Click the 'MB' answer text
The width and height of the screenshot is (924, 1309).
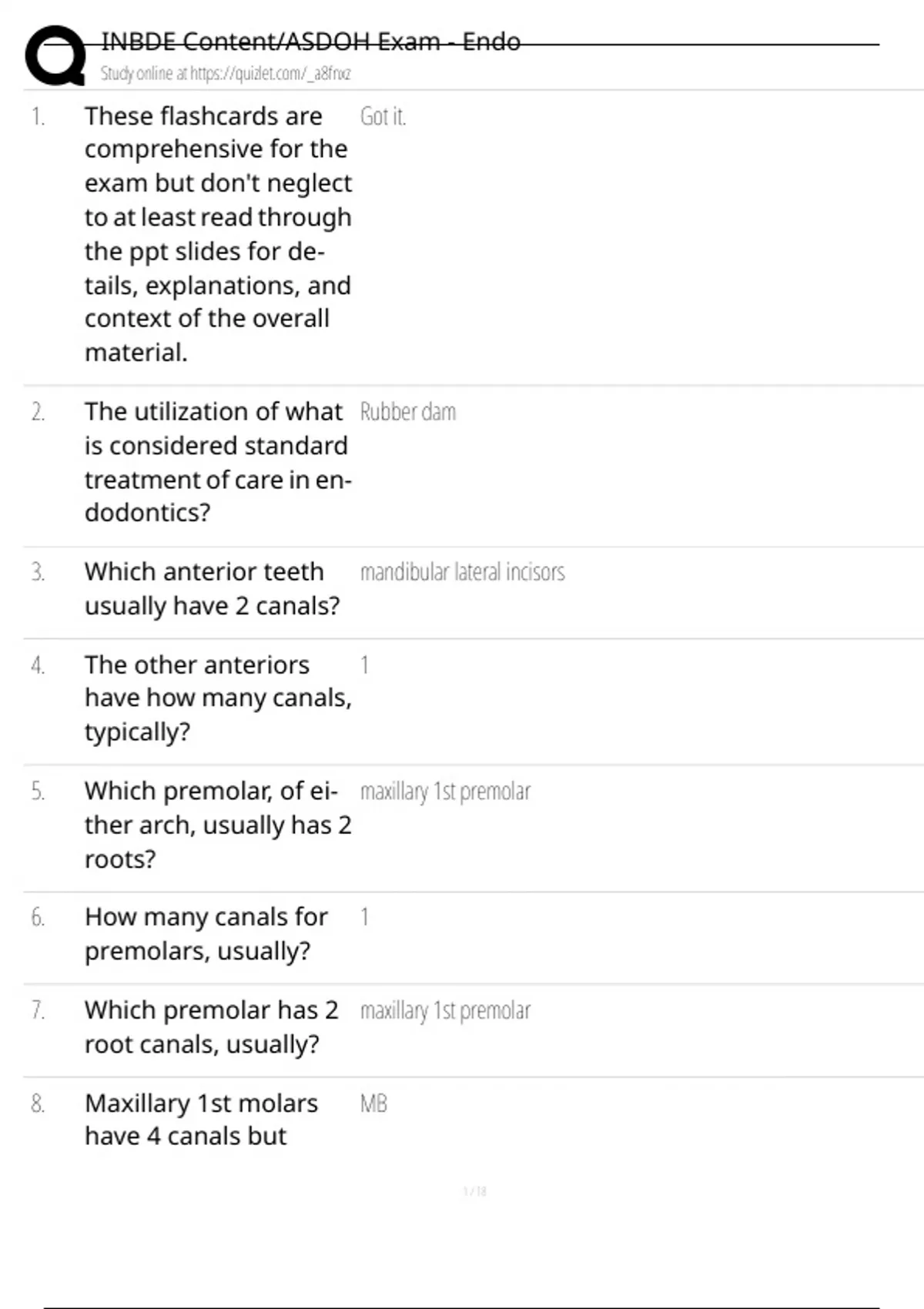click(x=373, y=1103)
